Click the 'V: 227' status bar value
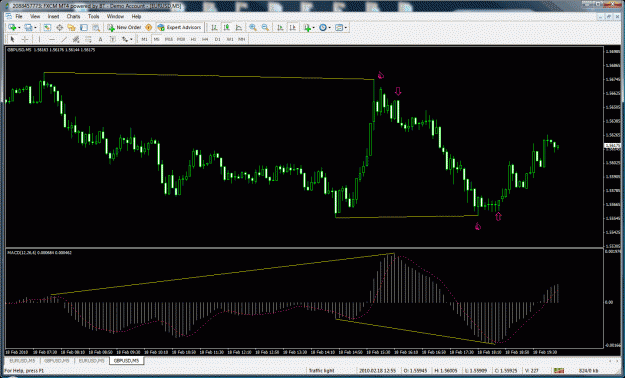625x378 pixels. click(x=532, y=371)
